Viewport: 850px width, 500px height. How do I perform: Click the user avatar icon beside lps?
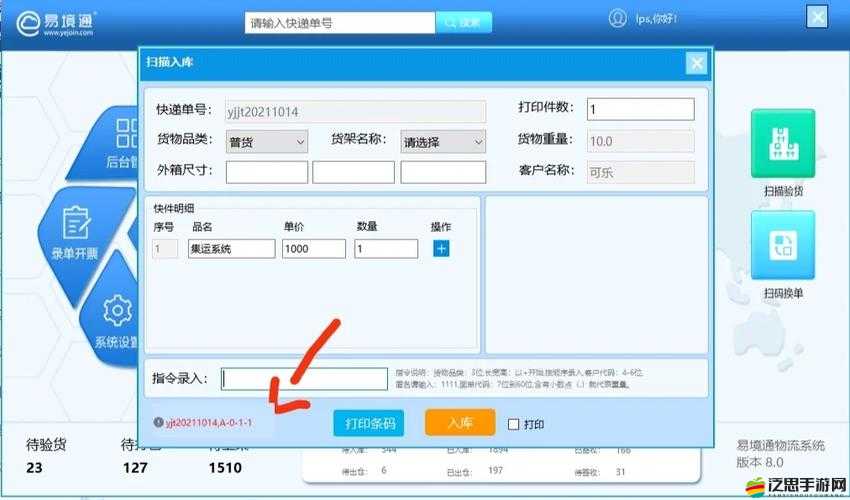(x=617, y=18)
